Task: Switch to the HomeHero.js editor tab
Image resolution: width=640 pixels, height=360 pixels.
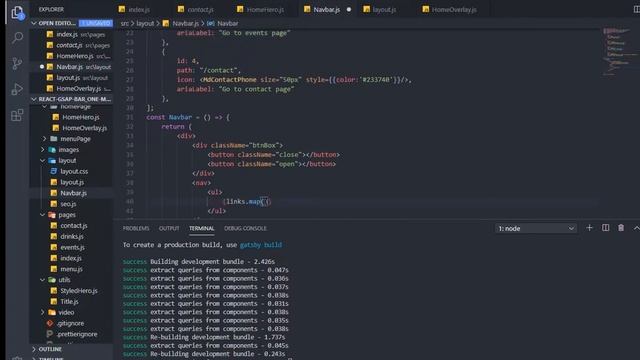Action: click(265, 9)
